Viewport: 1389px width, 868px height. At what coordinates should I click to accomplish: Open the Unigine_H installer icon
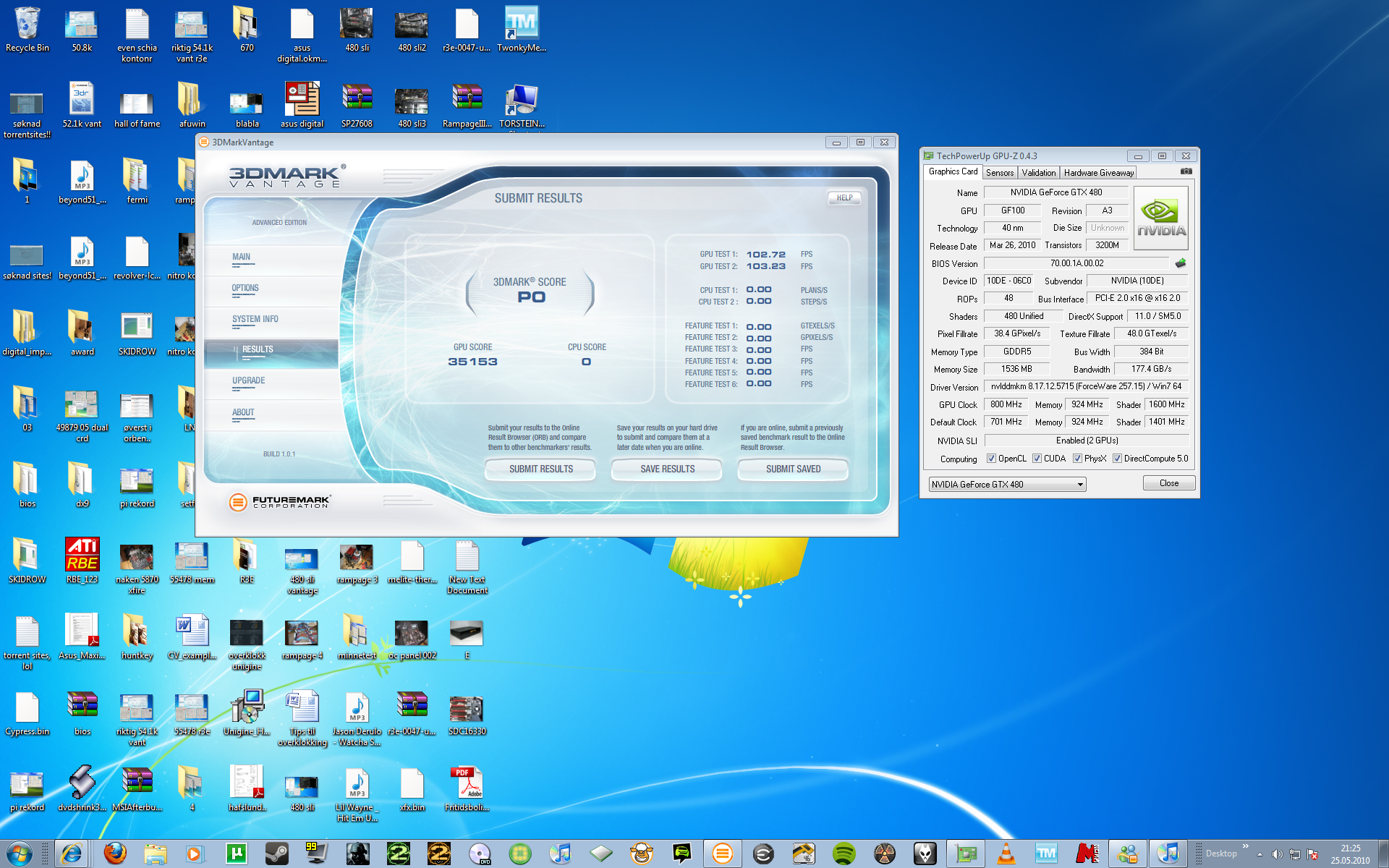point(247,713)
